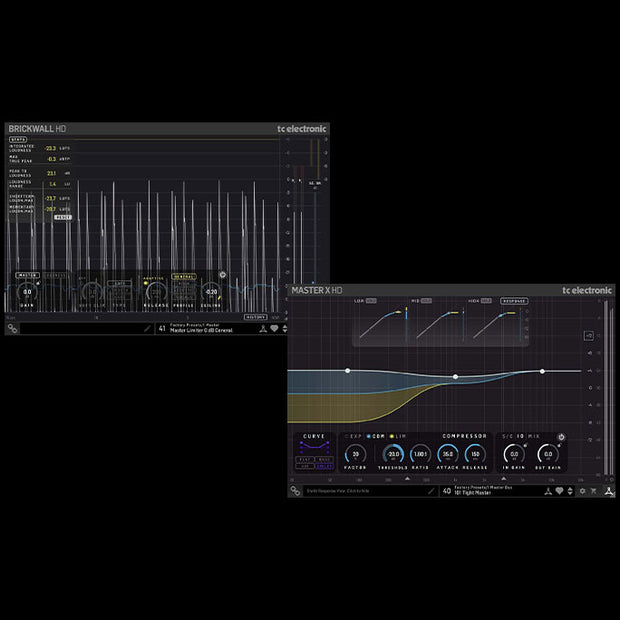The height and width of the screenshot is (620, 620).
Task: Select the IO tab in Master X HD
Action: pyautogui.click(x=520, y=436)
